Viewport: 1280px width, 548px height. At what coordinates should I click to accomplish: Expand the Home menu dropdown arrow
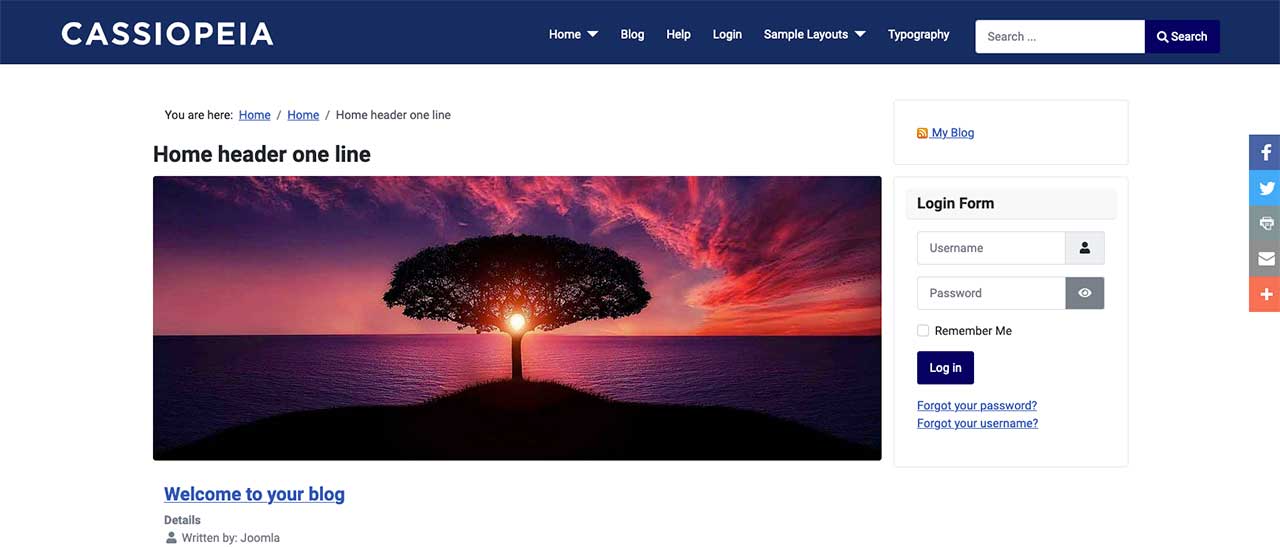pyautogui.click(x=592, y=34)
